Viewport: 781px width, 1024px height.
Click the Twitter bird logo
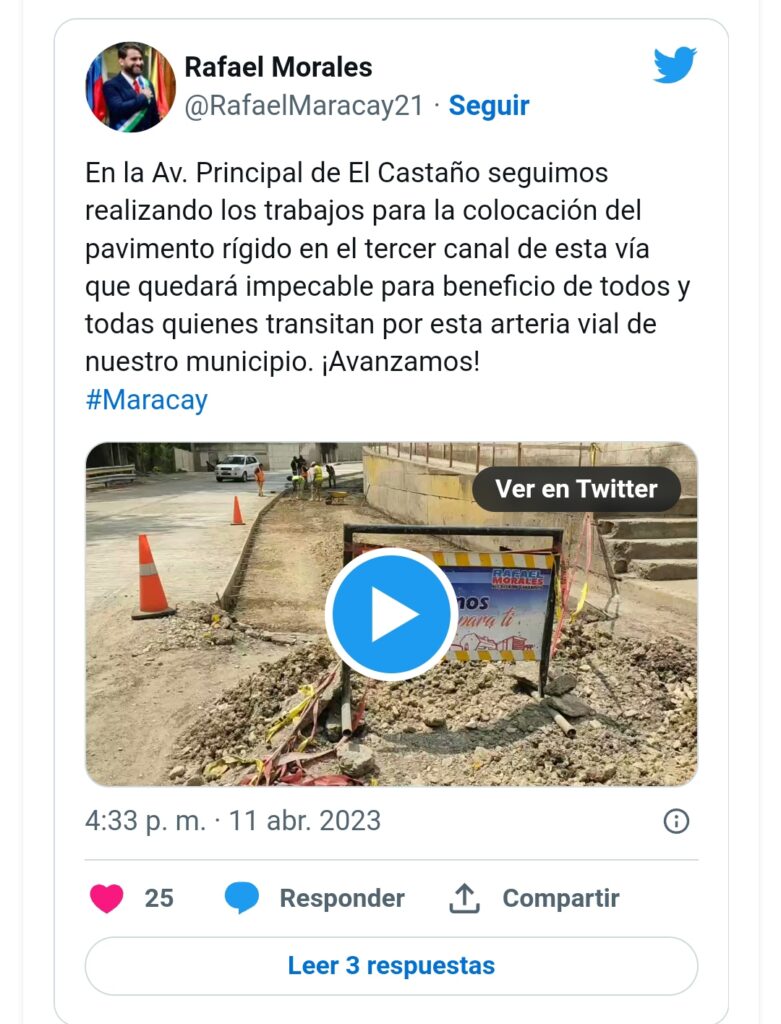point(675,65)
